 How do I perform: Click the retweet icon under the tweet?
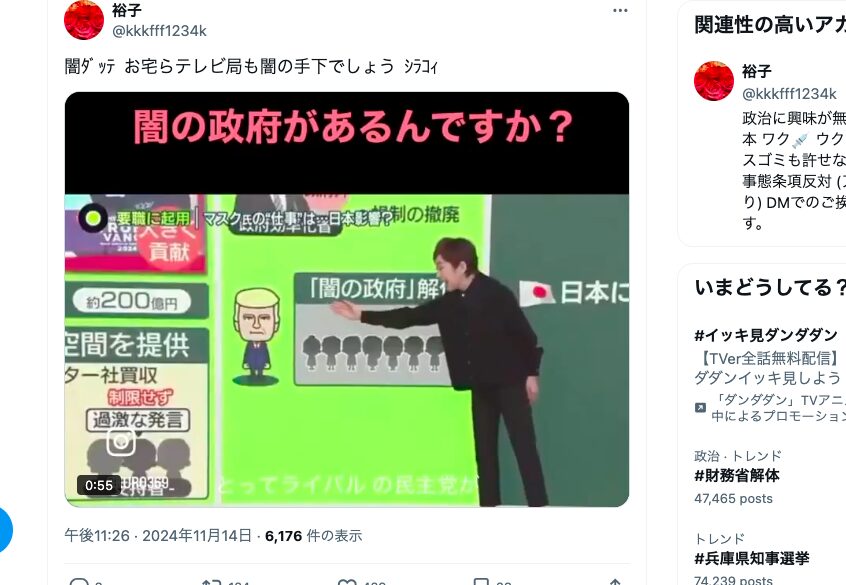coord(212,582)
